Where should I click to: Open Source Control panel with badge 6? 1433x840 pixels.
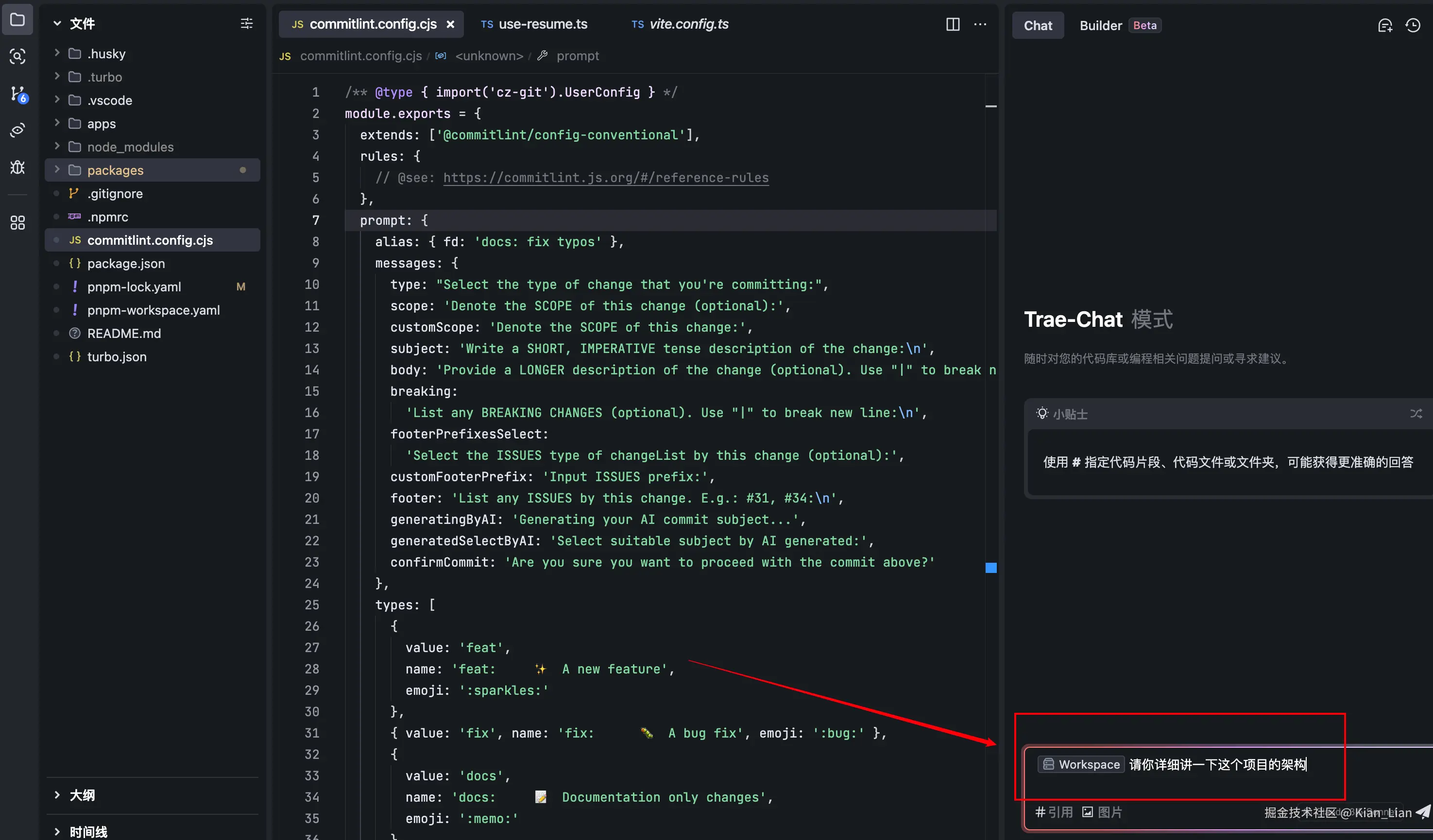(17, 94)
